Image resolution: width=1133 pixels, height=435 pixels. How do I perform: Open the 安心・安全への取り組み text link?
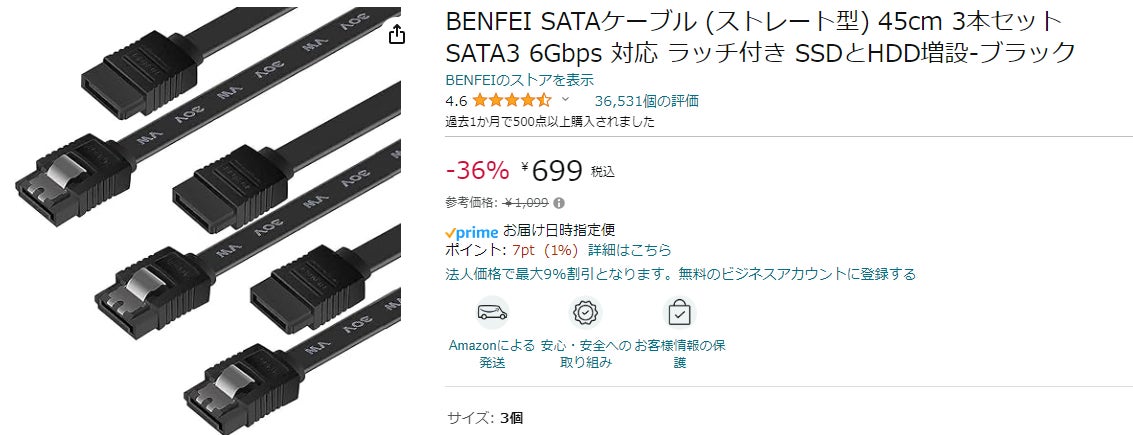click(x=586, y=354)
